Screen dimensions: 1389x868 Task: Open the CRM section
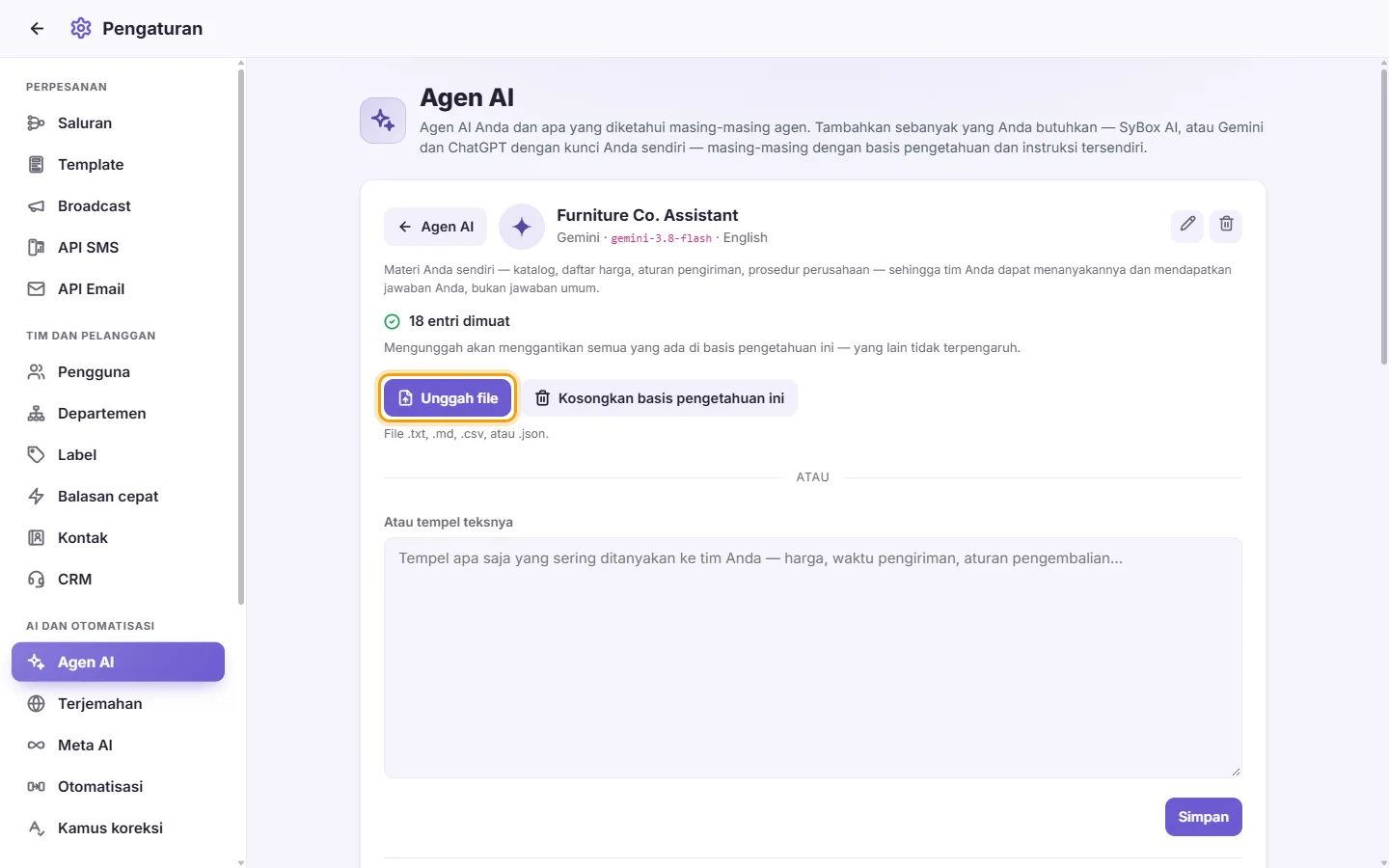click(118, 580)
